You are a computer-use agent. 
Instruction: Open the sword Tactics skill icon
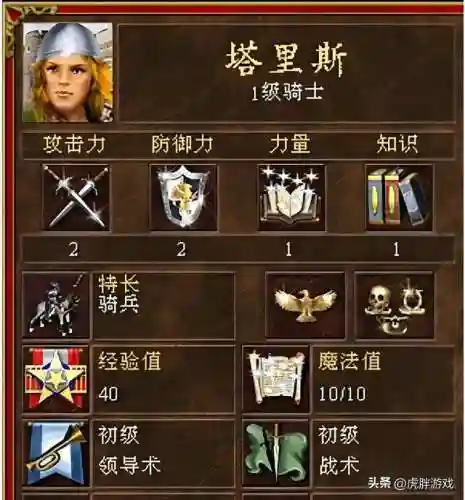tap(276, 453)
